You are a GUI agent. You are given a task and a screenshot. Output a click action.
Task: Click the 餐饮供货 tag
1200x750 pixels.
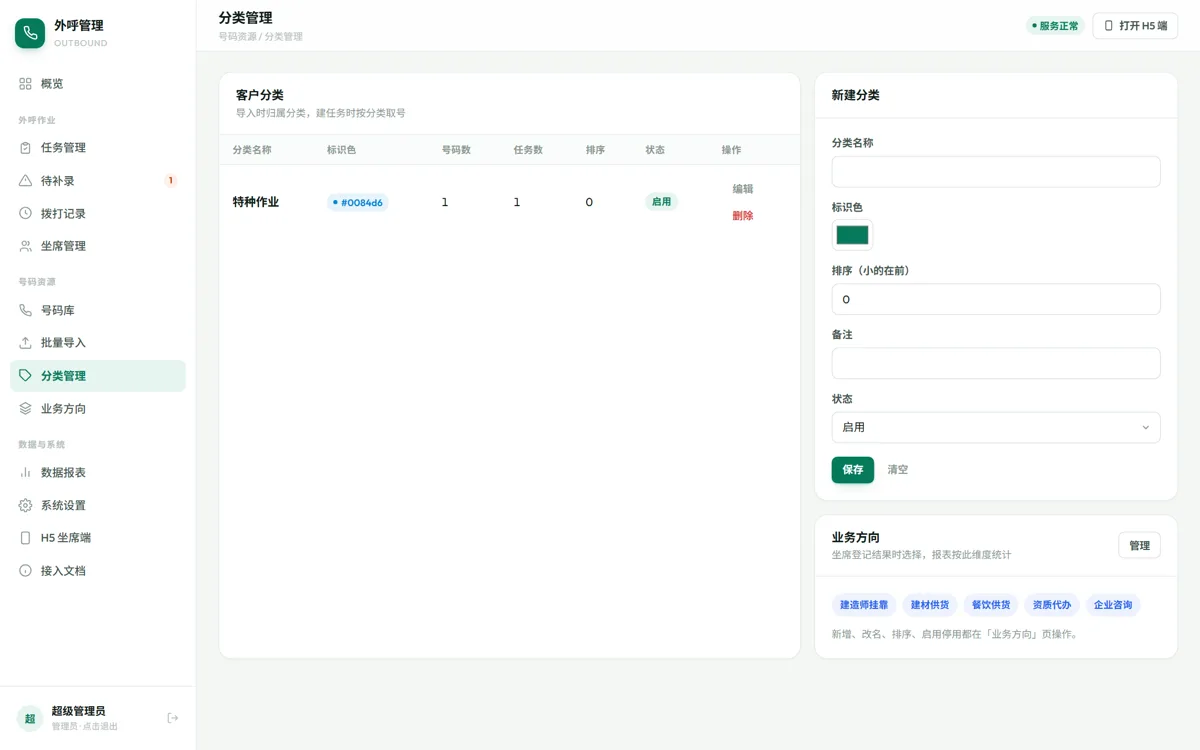(991, 605)
